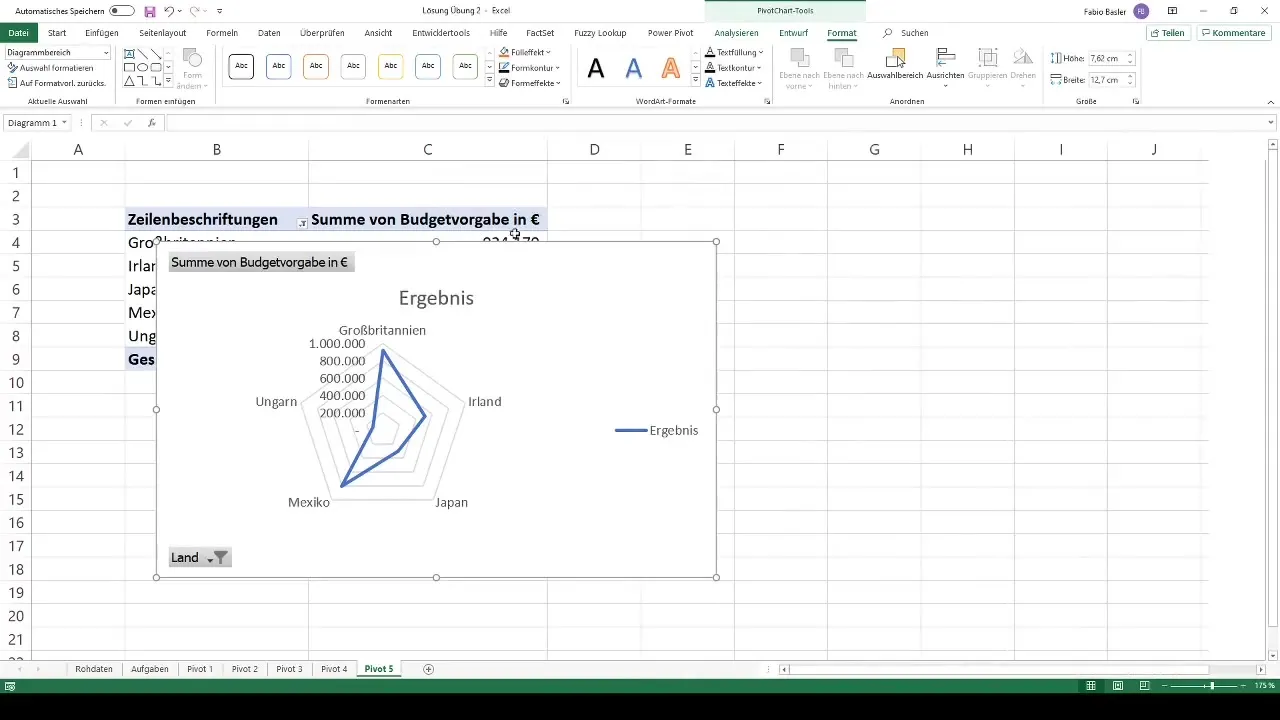Click the name box showing Diagramm 1
Image resolution: width=1280 pixels, height=720 pixels.
click(32, 123)
